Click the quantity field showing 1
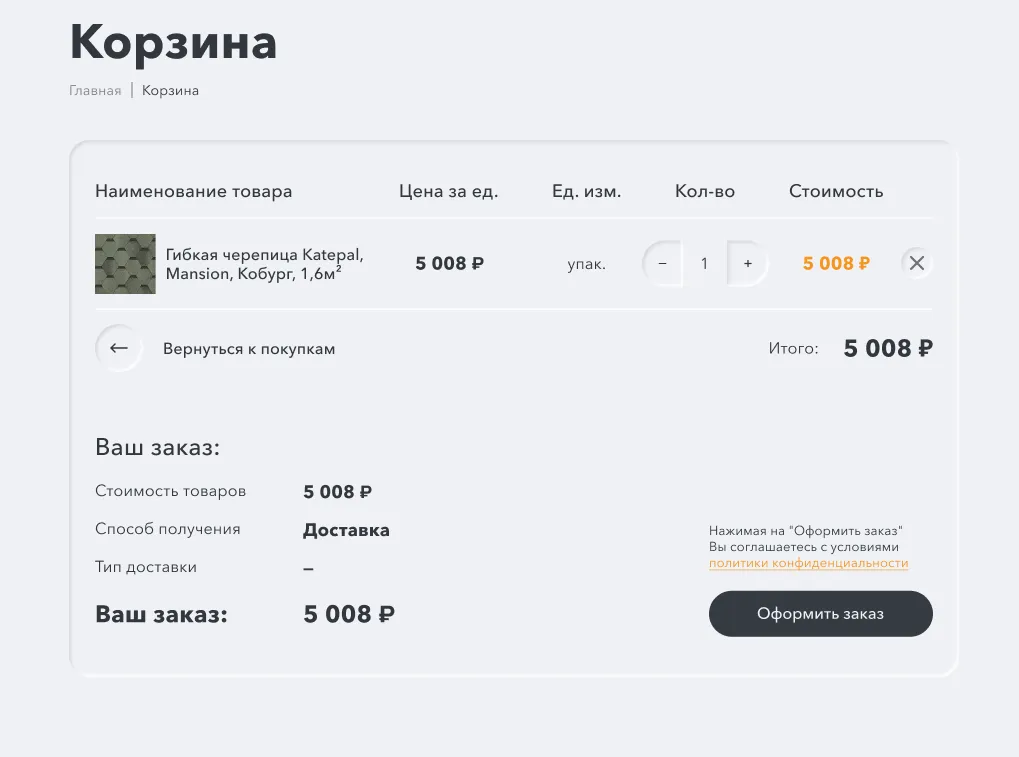The height and width of the screenshot is (757, 1019). (x=704, y=263)
